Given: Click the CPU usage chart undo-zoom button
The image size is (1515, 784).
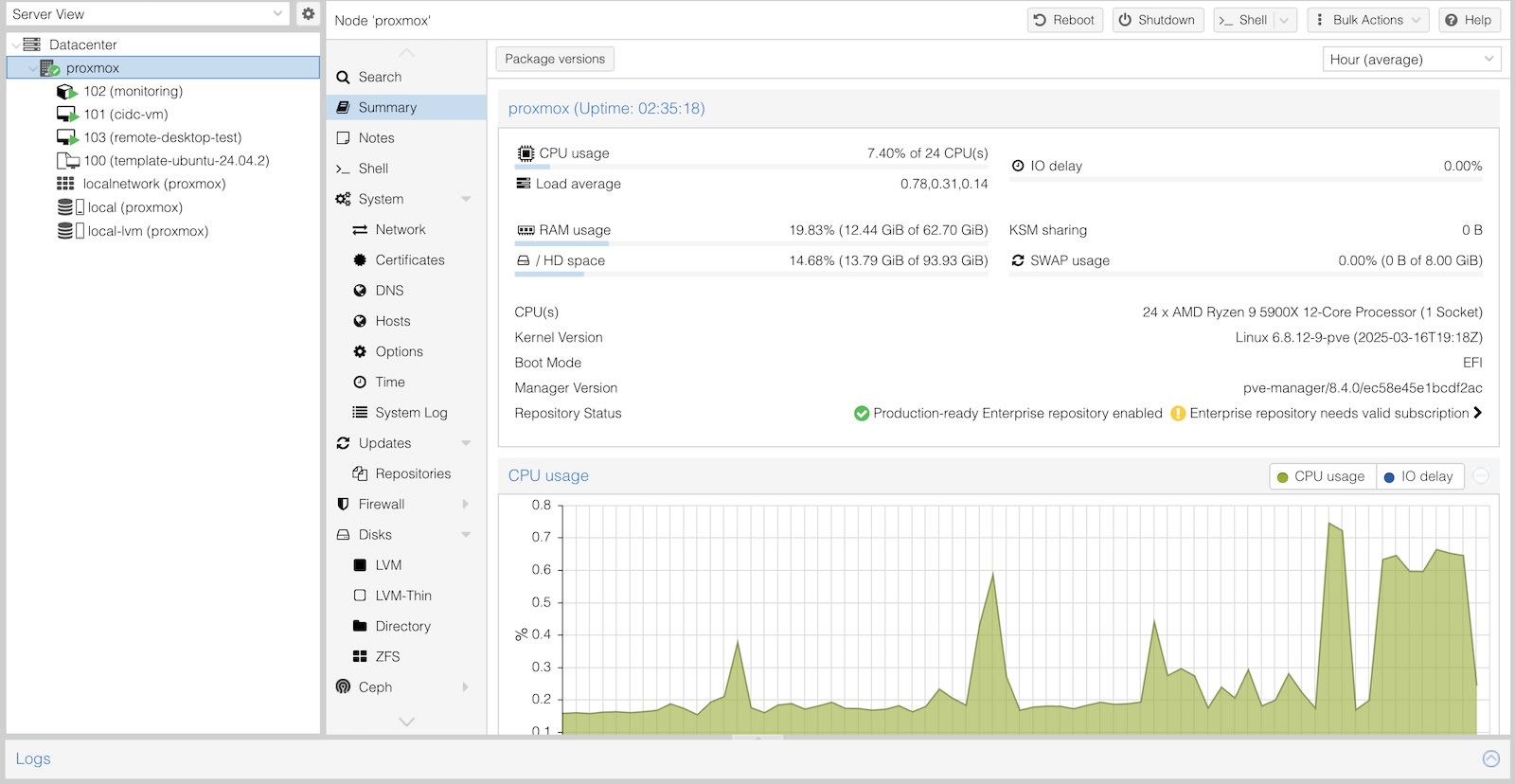Looking at the screenshot, I should (x=1481, y=476).
